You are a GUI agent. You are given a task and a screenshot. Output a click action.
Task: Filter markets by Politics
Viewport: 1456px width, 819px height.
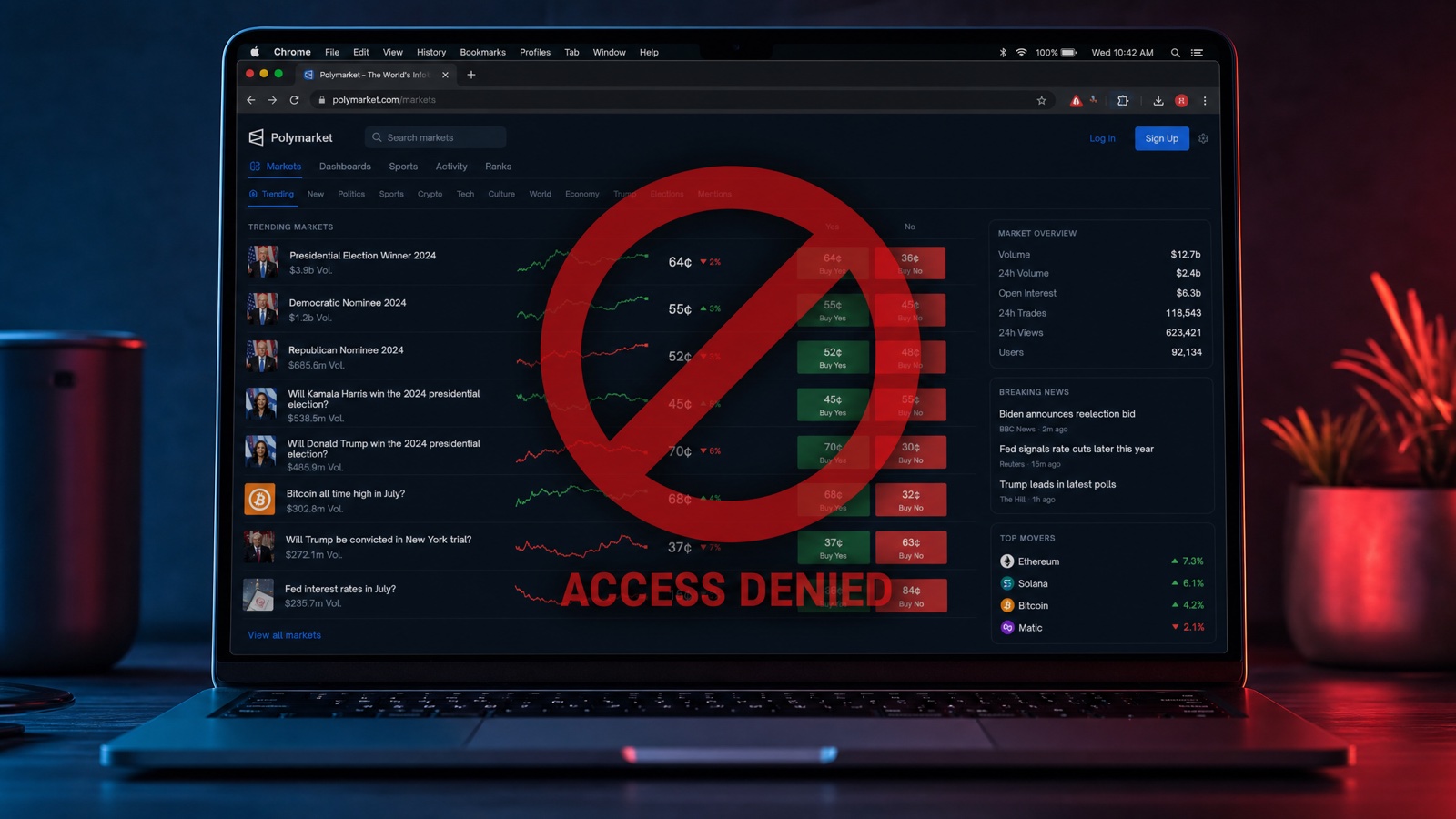pyautogui.click(x=351, y=194)
